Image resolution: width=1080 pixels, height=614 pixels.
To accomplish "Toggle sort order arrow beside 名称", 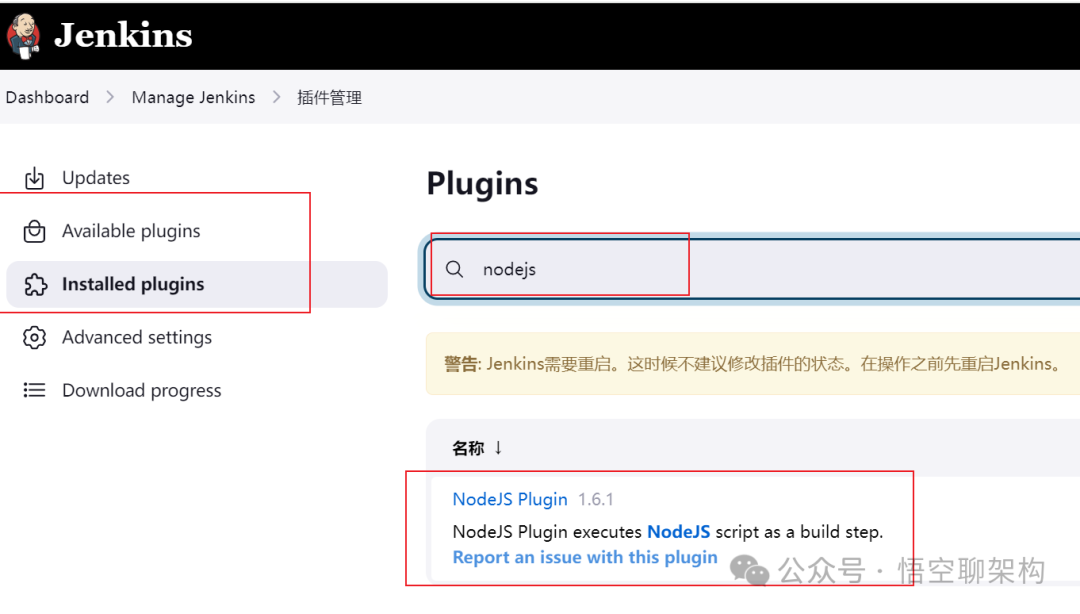I will point(498,448).
